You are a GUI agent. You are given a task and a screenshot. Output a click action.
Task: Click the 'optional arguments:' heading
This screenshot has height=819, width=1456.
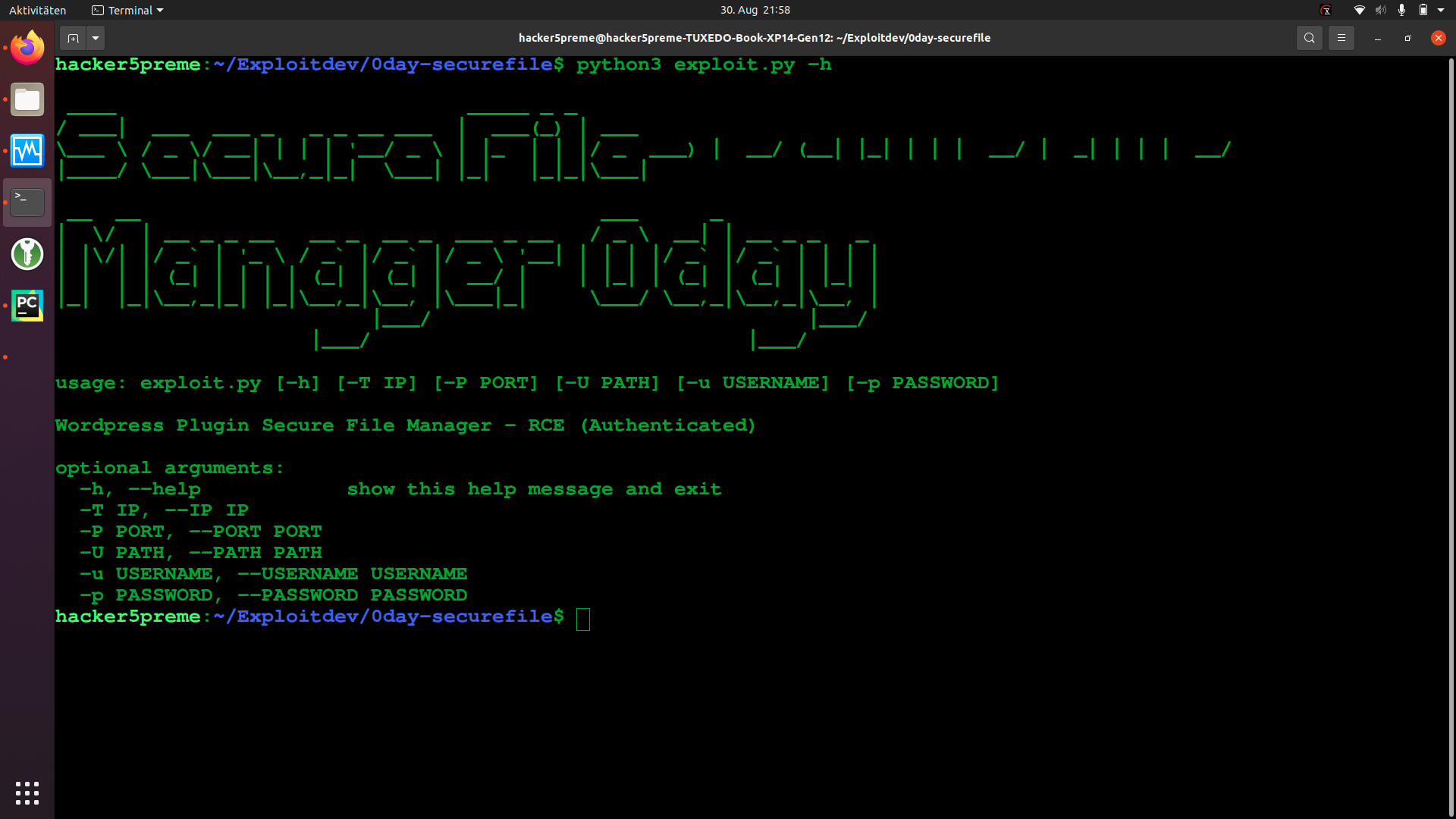170,468
